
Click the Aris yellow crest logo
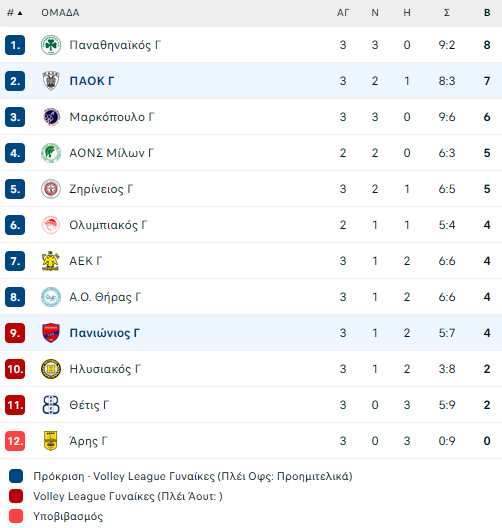pos(51,441)
